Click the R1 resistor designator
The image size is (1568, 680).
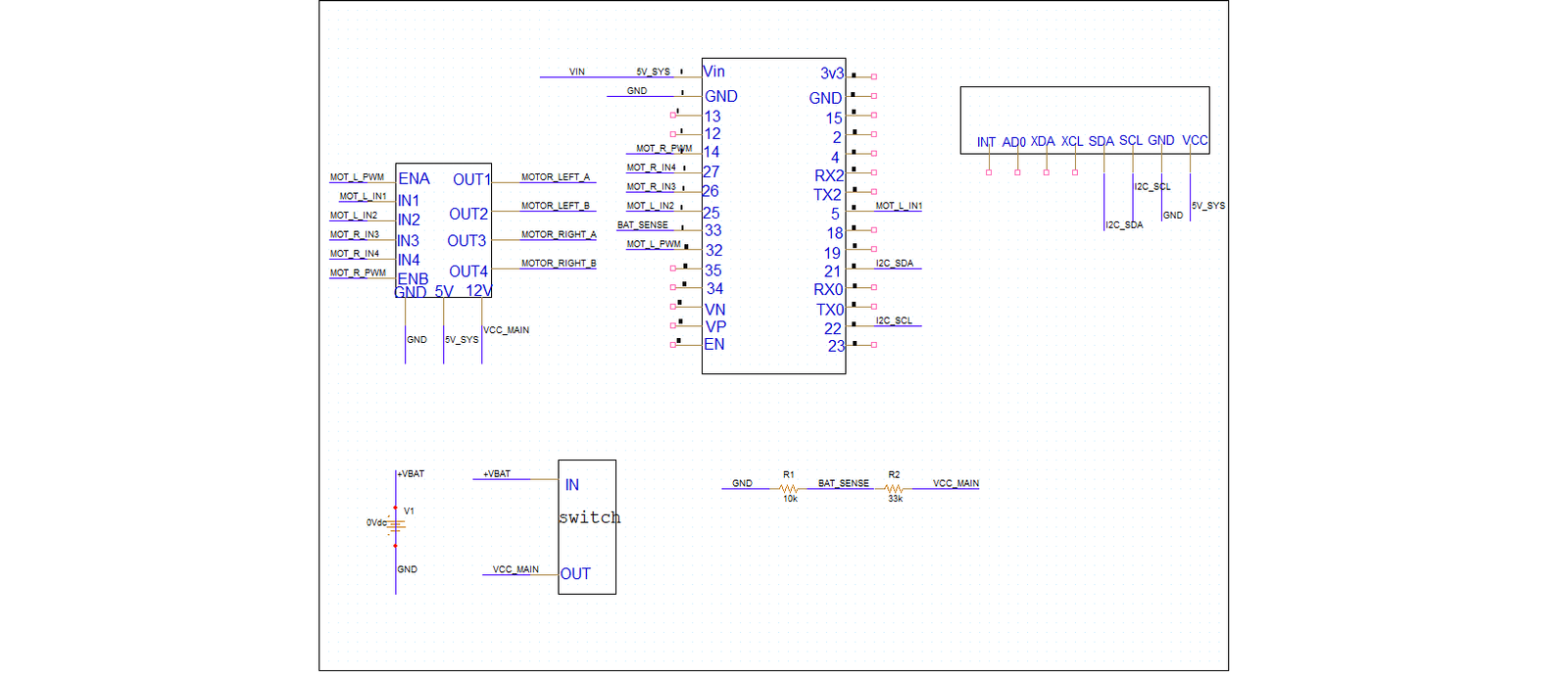coord(789,475)
